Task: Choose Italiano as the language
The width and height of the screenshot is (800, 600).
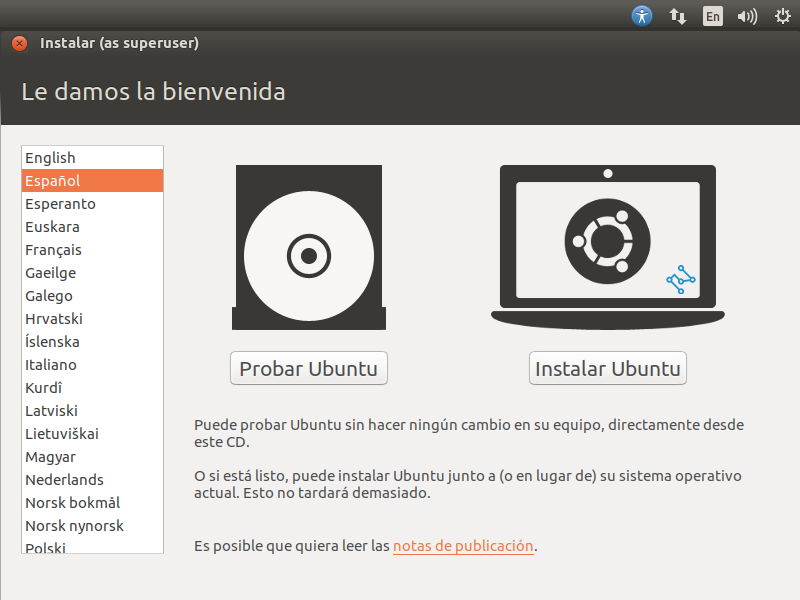Action: [92, 364]
